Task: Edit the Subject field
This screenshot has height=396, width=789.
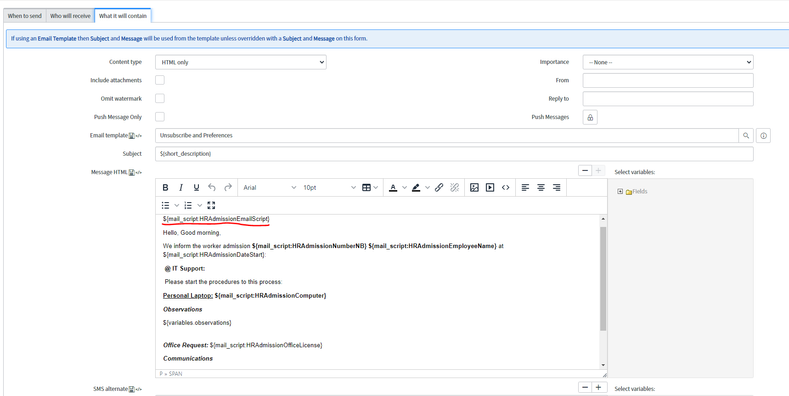Action: (454, 154)
